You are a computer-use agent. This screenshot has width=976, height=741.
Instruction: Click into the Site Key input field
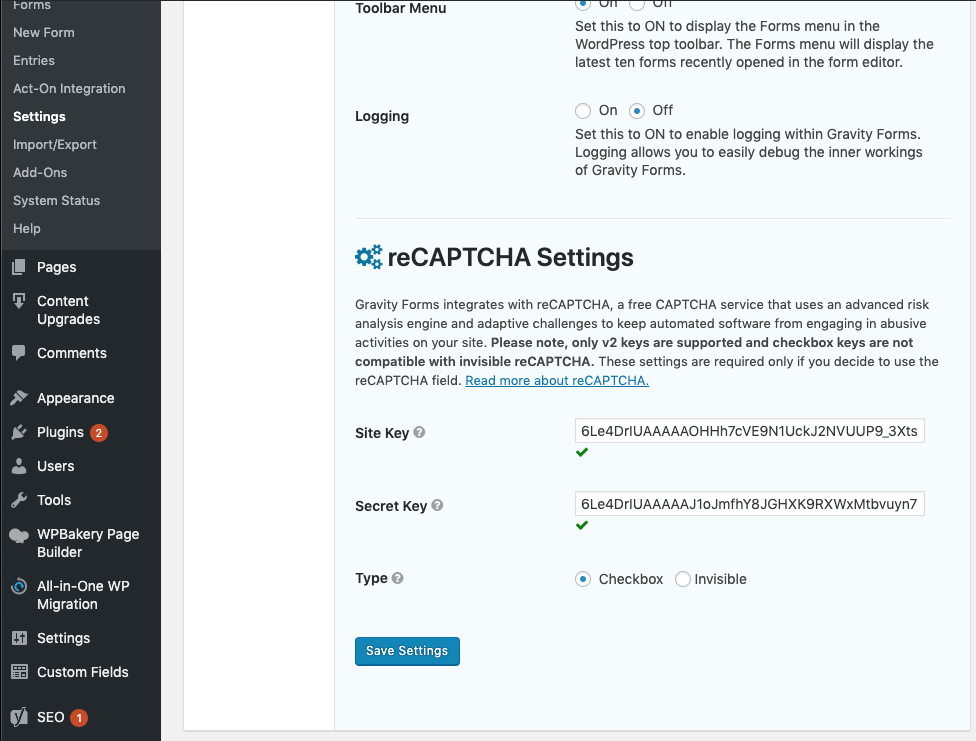pyautogui.click(x=749, y=431)
